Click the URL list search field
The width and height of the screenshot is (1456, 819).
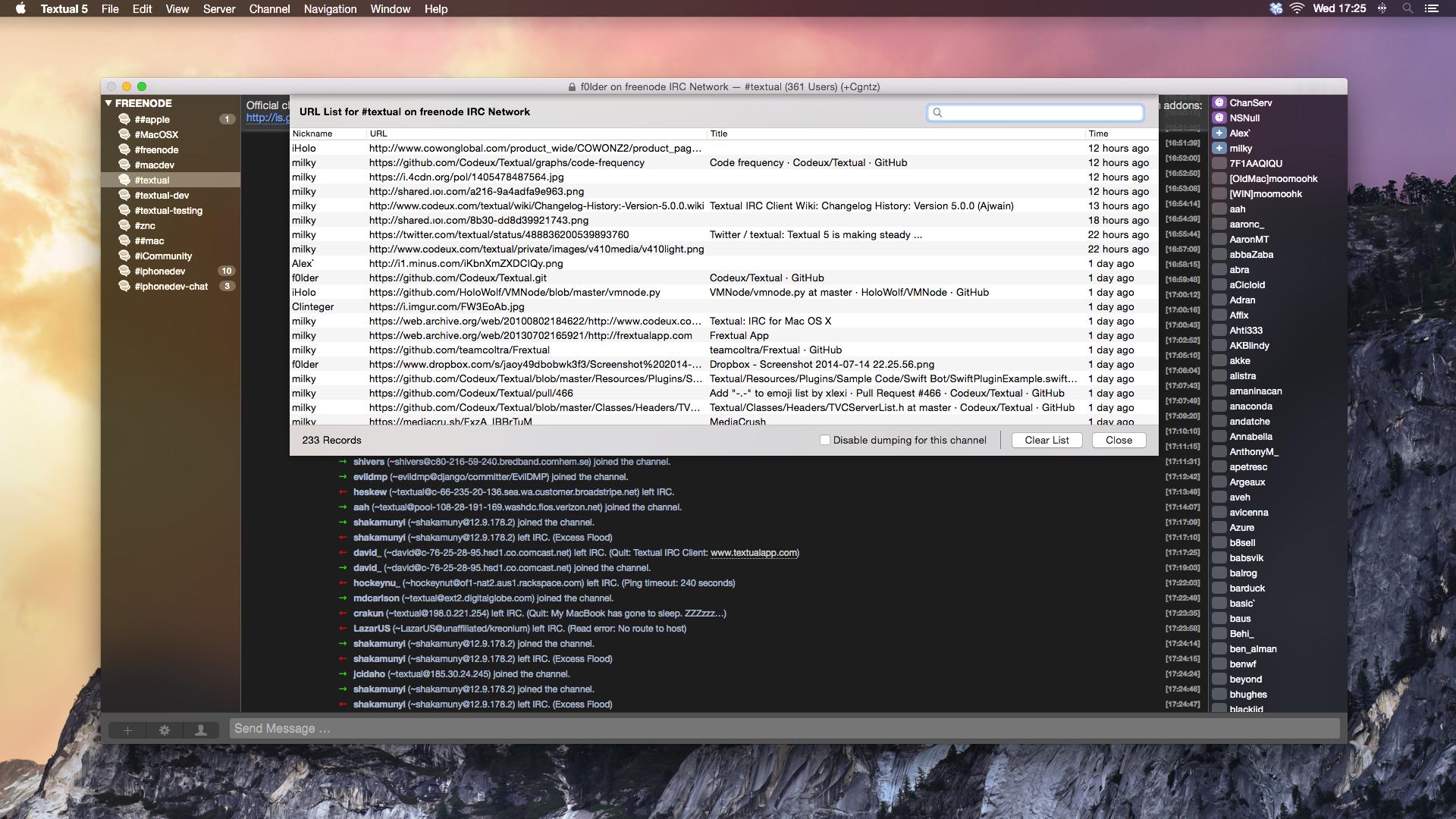coord(1035,113)
